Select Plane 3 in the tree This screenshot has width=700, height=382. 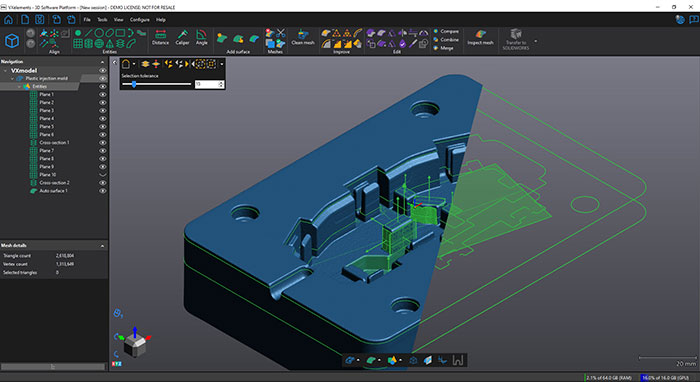point(46,111)
